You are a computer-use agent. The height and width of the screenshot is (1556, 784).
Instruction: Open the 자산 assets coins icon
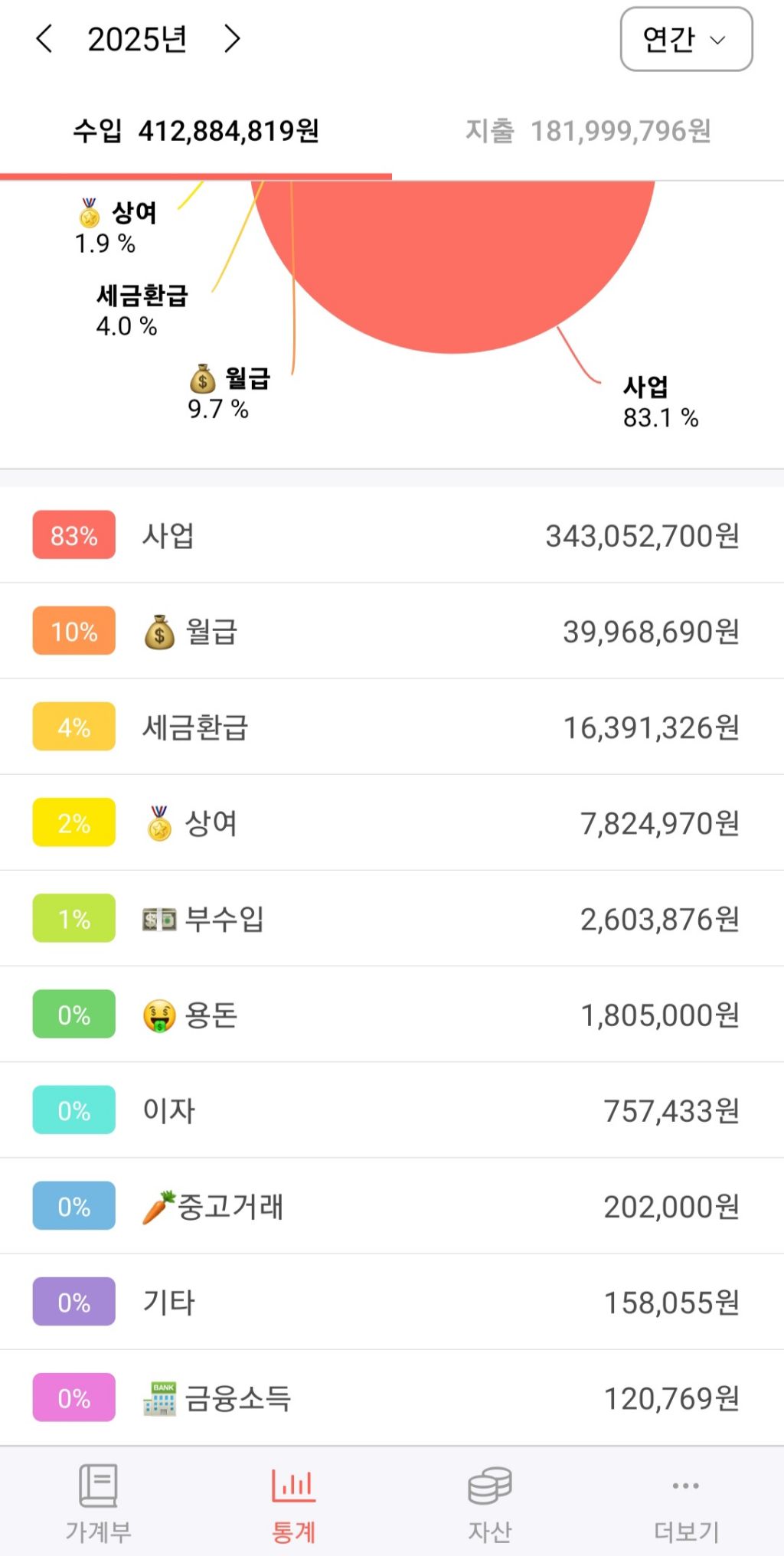(x=490, y=1486)
